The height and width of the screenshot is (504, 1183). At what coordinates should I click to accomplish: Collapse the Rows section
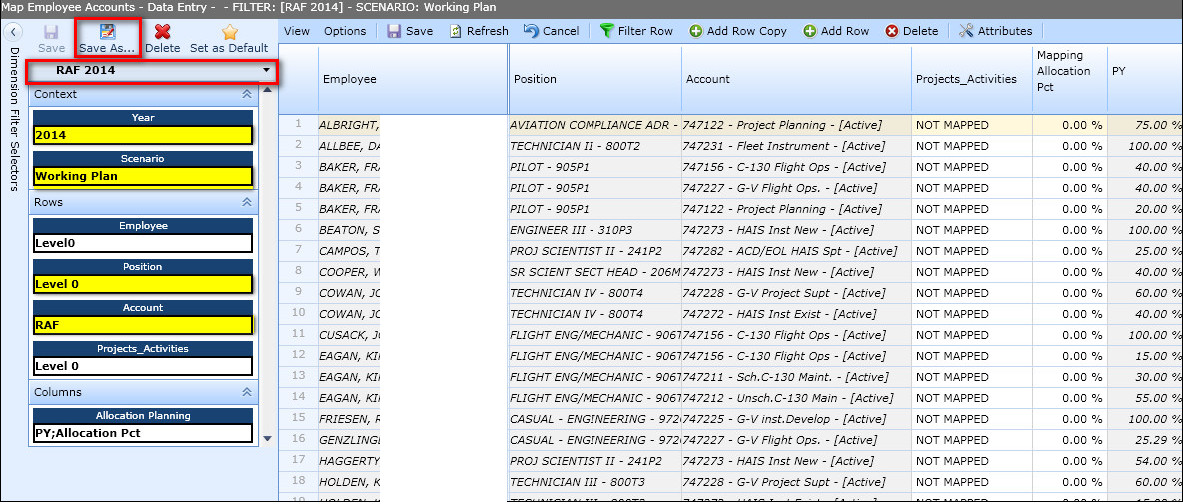tap(246, 202)
